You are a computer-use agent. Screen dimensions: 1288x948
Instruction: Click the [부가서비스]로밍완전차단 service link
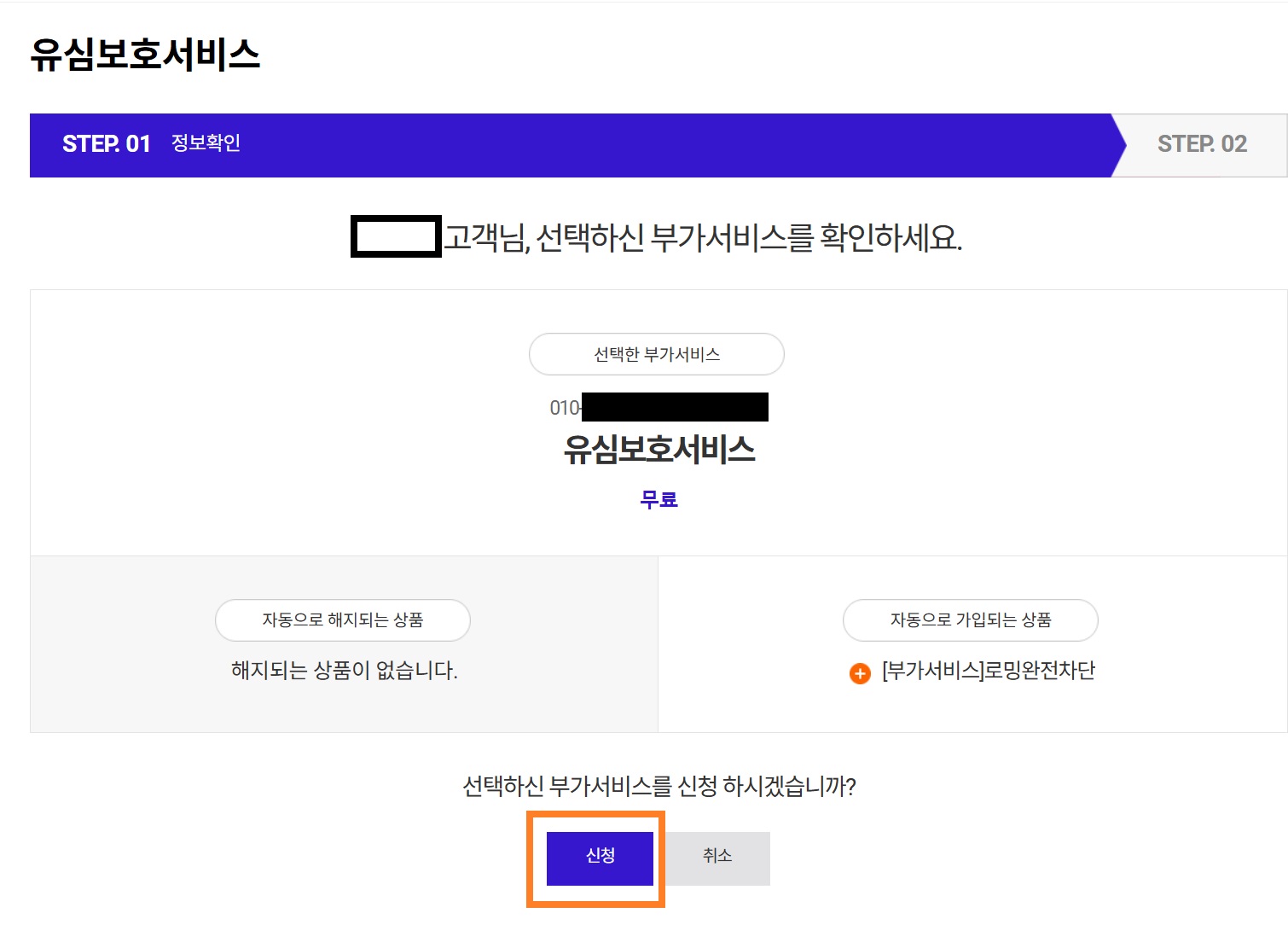click(989, 672)
